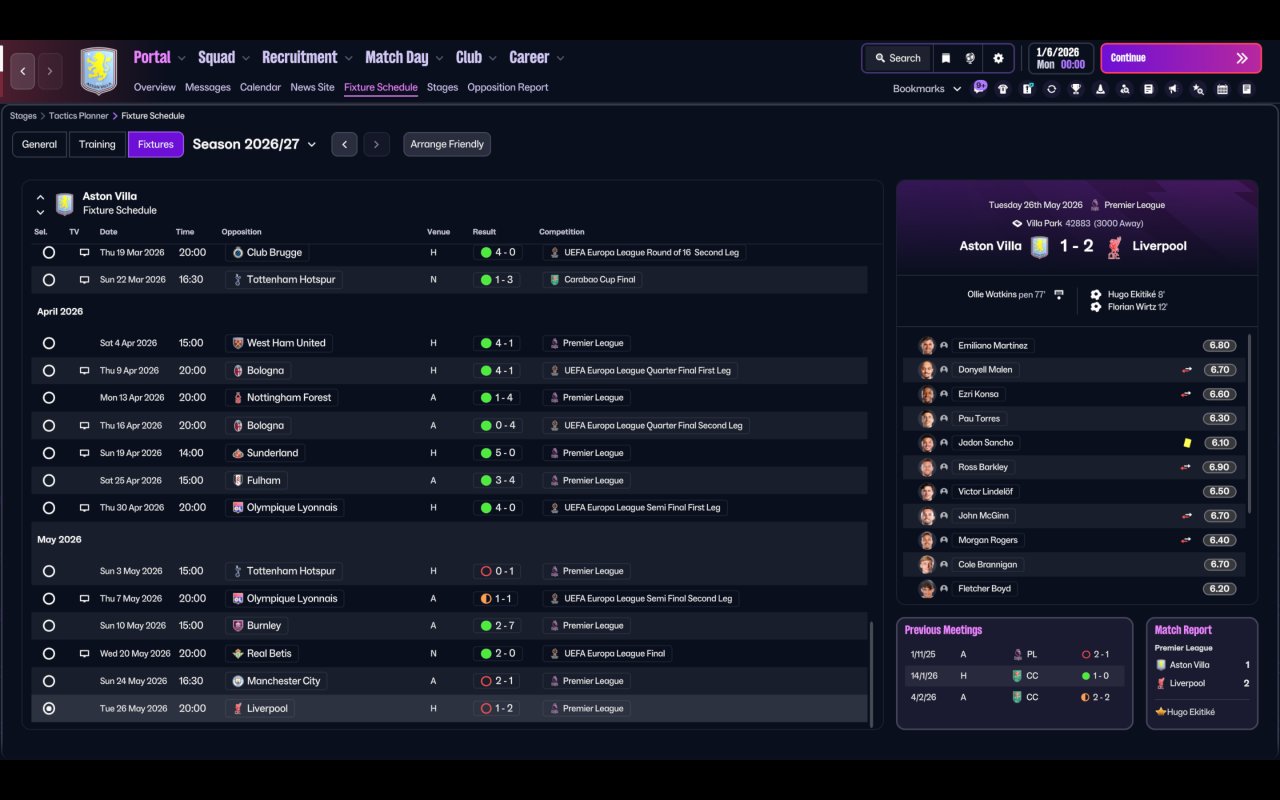Click the 1/6/2026 date and time box
The width and height of the screenshot is (1280, 800).
[1061, 58]
